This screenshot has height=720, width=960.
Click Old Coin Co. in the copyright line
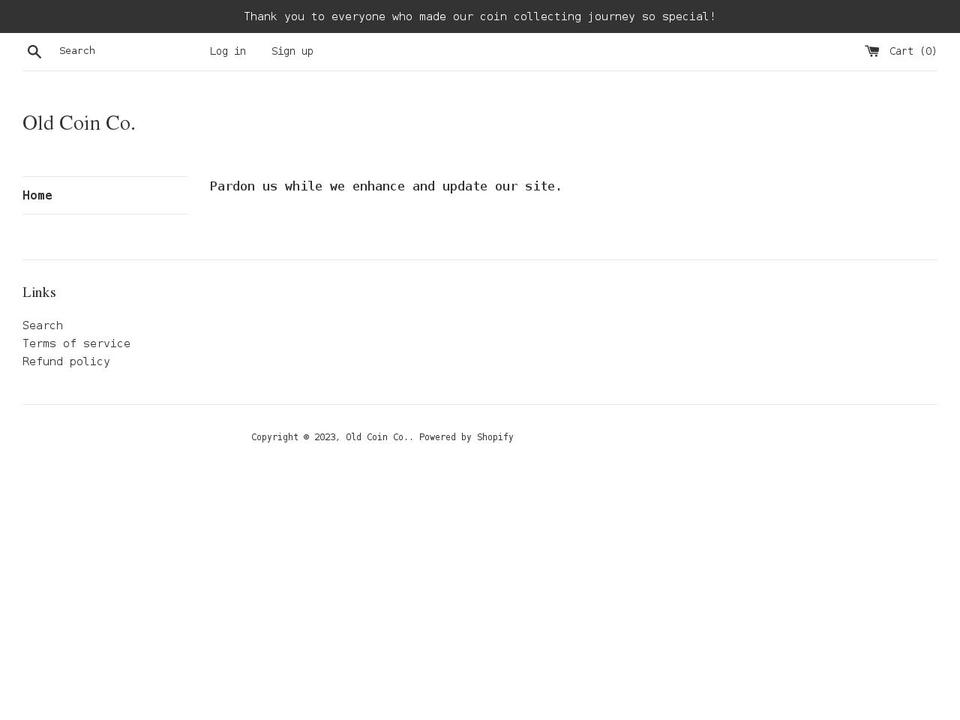pos(377,437)
